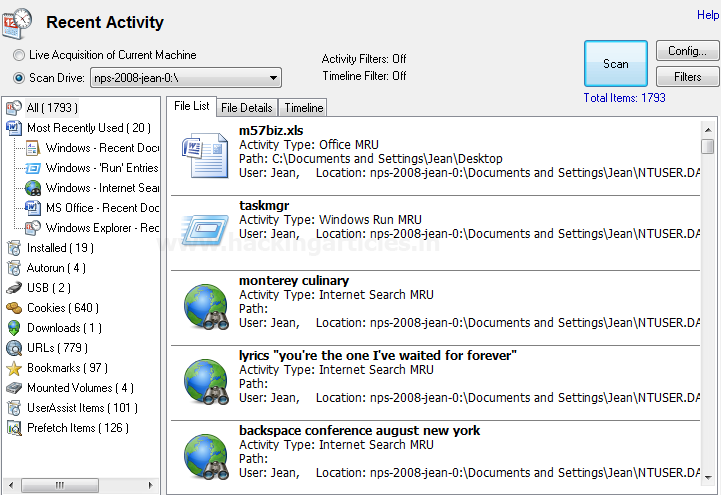This screenshot has height=495, width=721.
Task: Click the Bookmarks star icon
Action: pos(14,368)
